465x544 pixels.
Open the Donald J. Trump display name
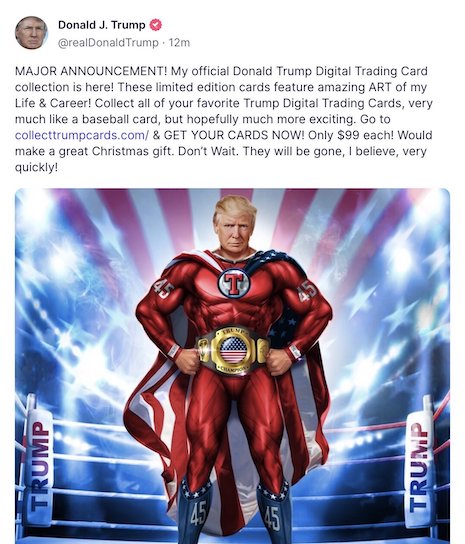pyautogui.click(x=102, y=25)
